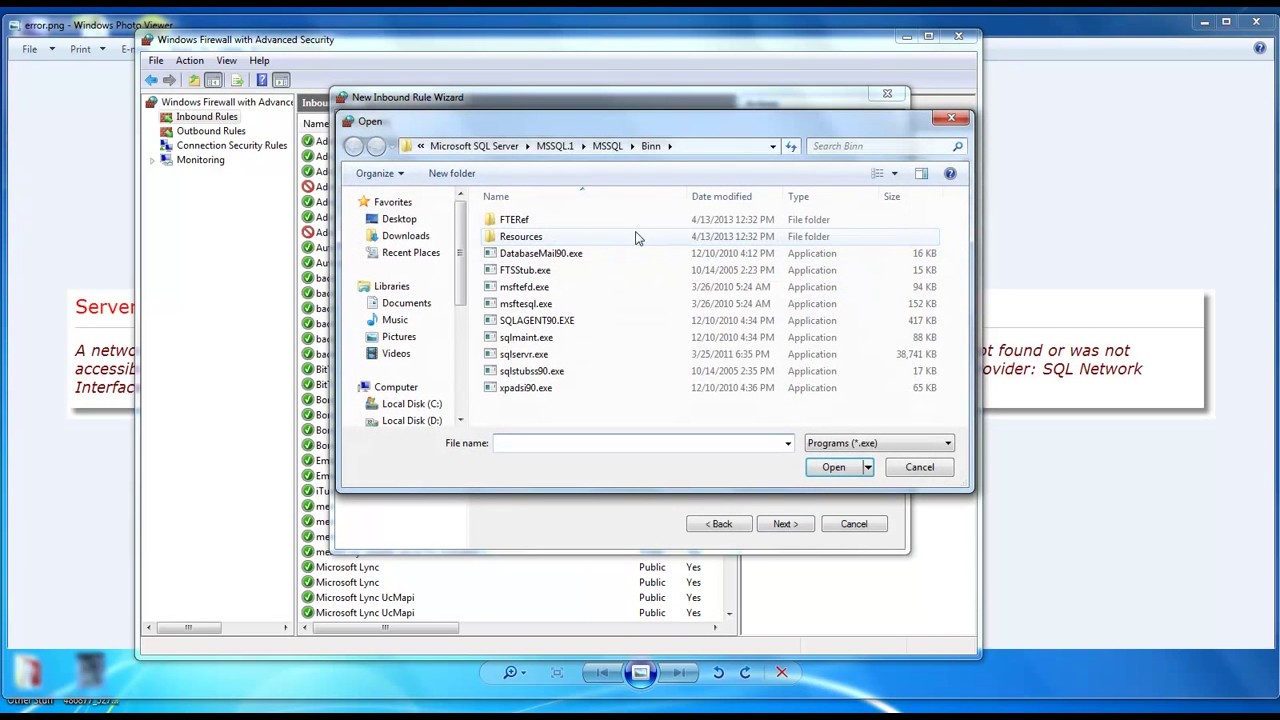Click the Forward arrow in Open dialog
1280x720 pixels.
376,146
